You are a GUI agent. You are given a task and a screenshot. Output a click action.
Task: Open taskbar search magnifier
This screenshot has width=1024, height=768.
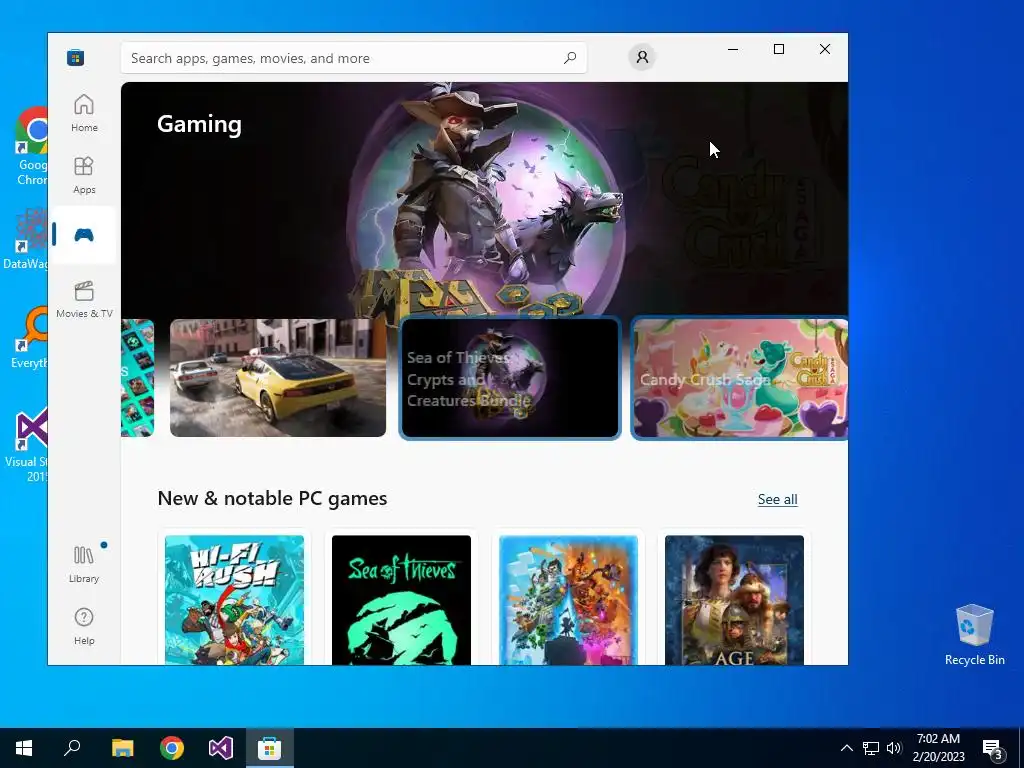pyautogui.click(x=72, y=748)
